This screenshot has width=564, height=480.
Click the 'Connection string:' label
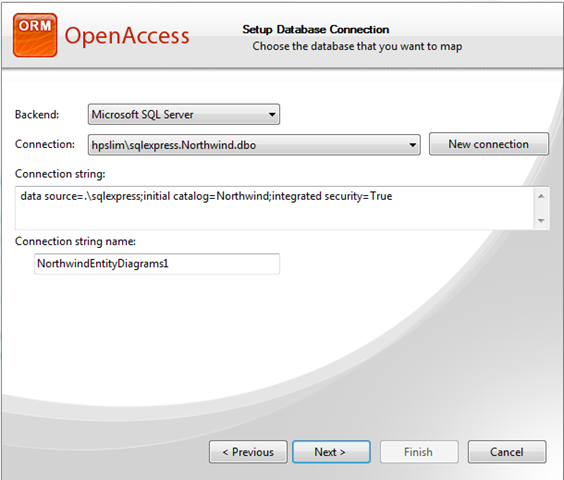pyautogui.click(x=60, y=174)
